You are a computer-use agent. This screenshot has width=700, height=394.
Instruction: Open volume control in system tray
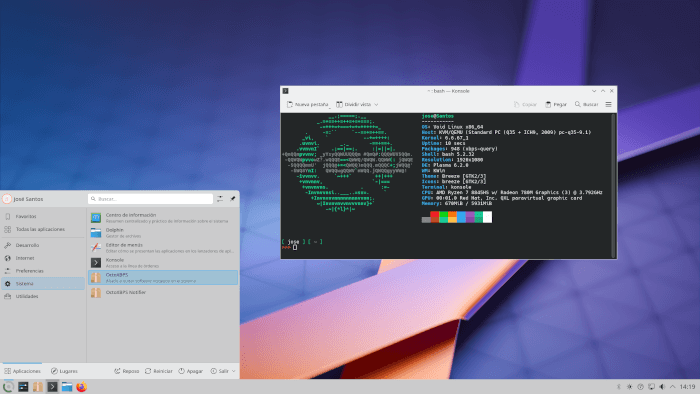662,387
